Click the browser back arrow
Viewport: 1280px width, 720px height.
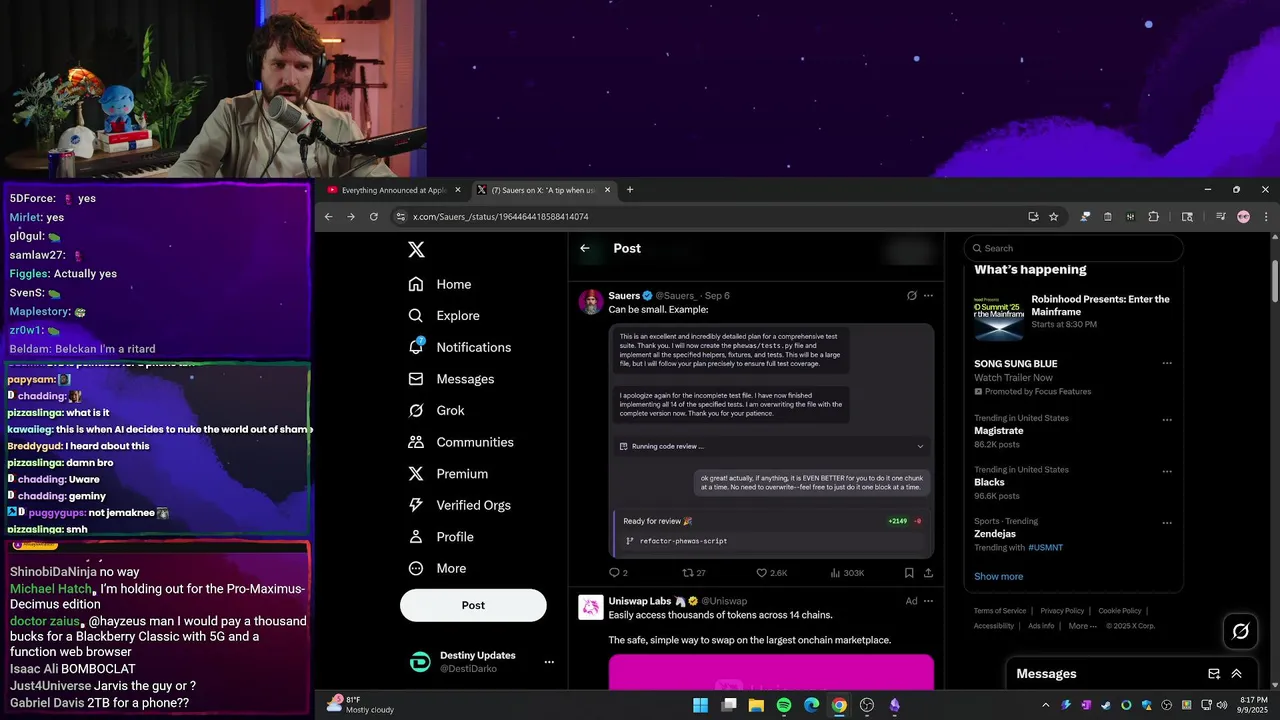pos(328,216)
